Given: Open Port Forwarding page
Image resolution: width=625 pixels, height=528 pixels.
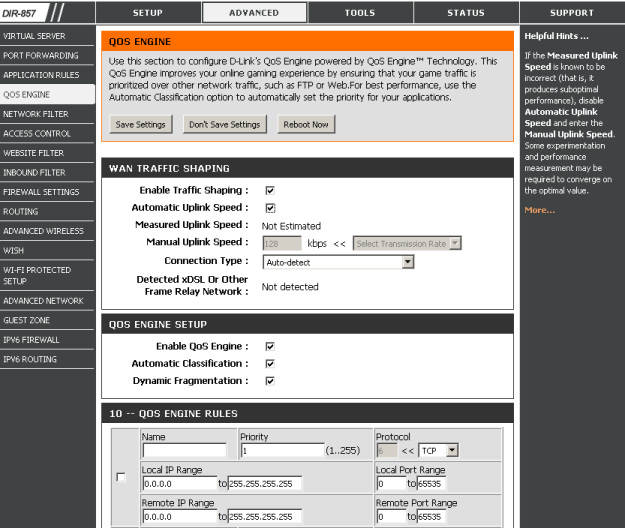Looking at the screenshot, I should click(x=47, y=55).
